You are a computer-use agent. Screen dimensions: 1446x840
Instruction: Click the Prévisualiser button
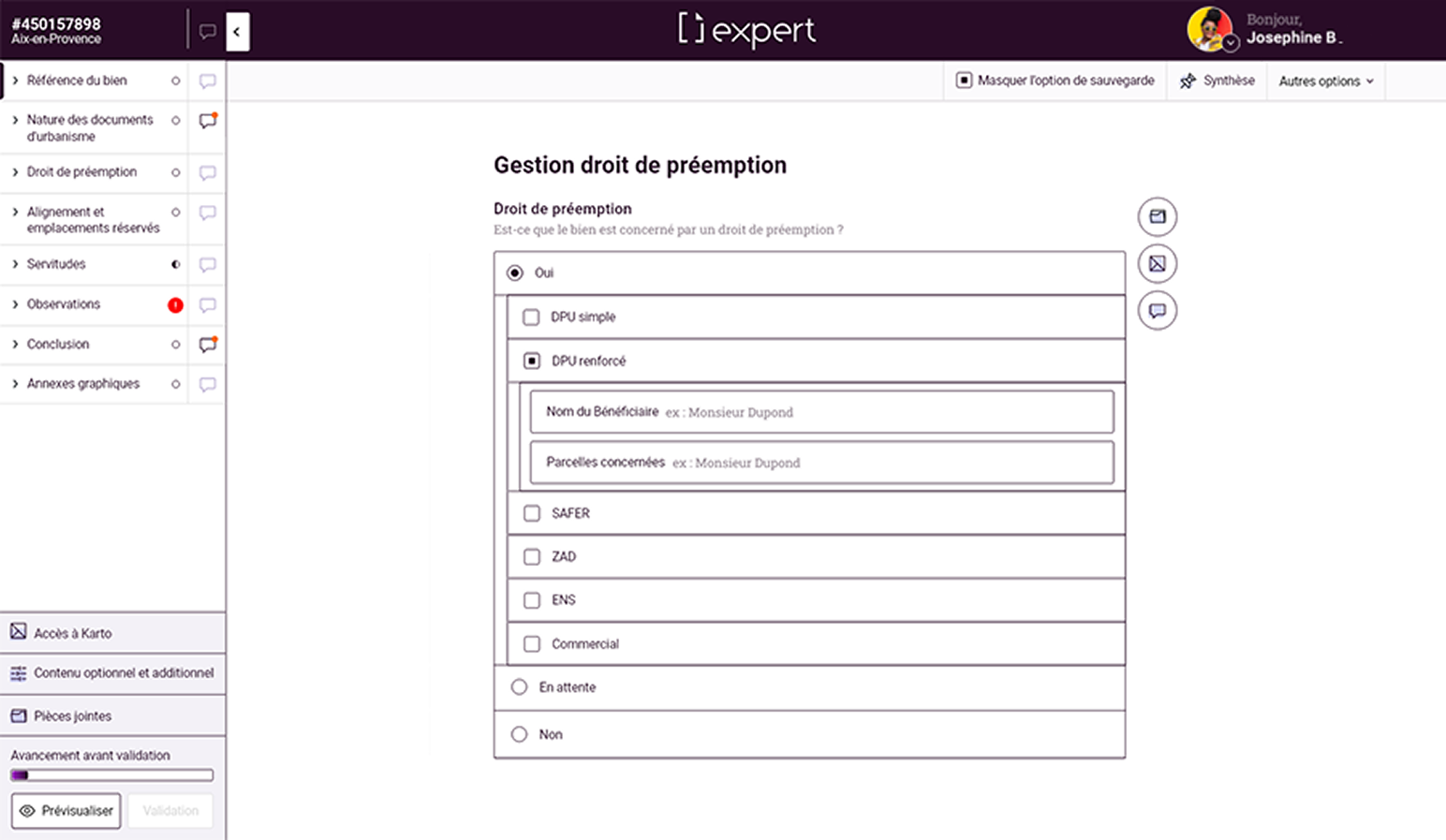pyautogui.click(x=66, y=811)
